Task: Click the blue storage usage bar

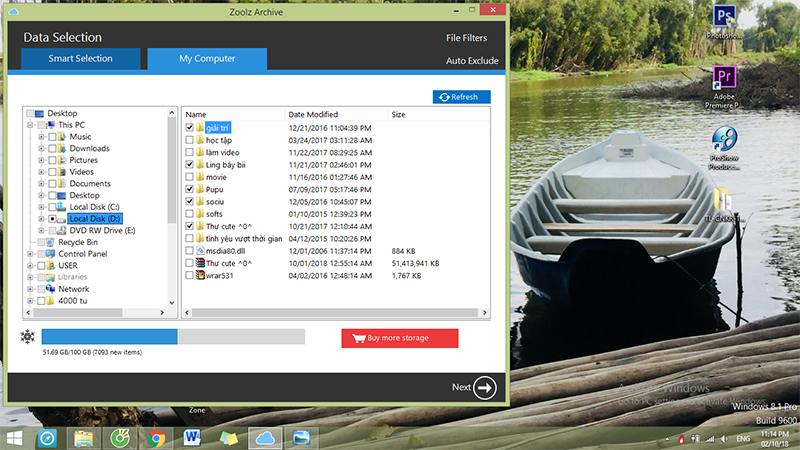Action: click(x=109, y=337)
